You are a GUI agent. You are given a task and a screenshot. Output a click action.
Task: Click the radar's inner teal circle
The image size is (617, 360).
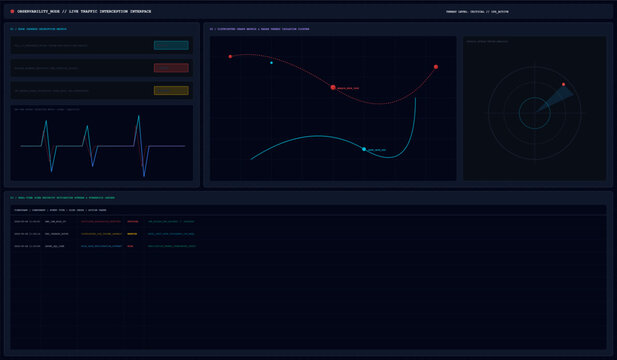coord(534,113)
